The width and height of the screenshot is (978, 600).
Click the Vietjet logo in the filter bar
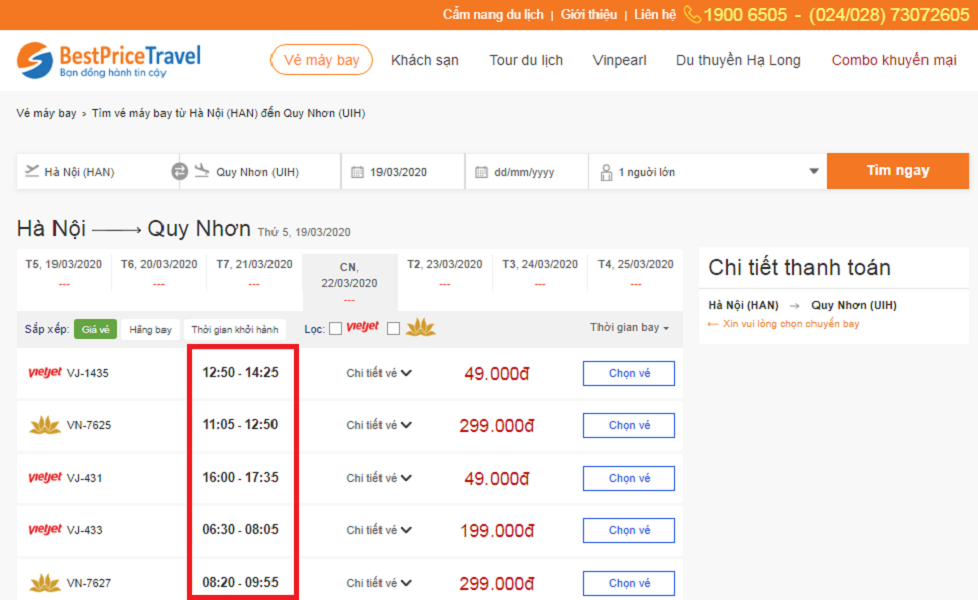[x=362, y=327]
